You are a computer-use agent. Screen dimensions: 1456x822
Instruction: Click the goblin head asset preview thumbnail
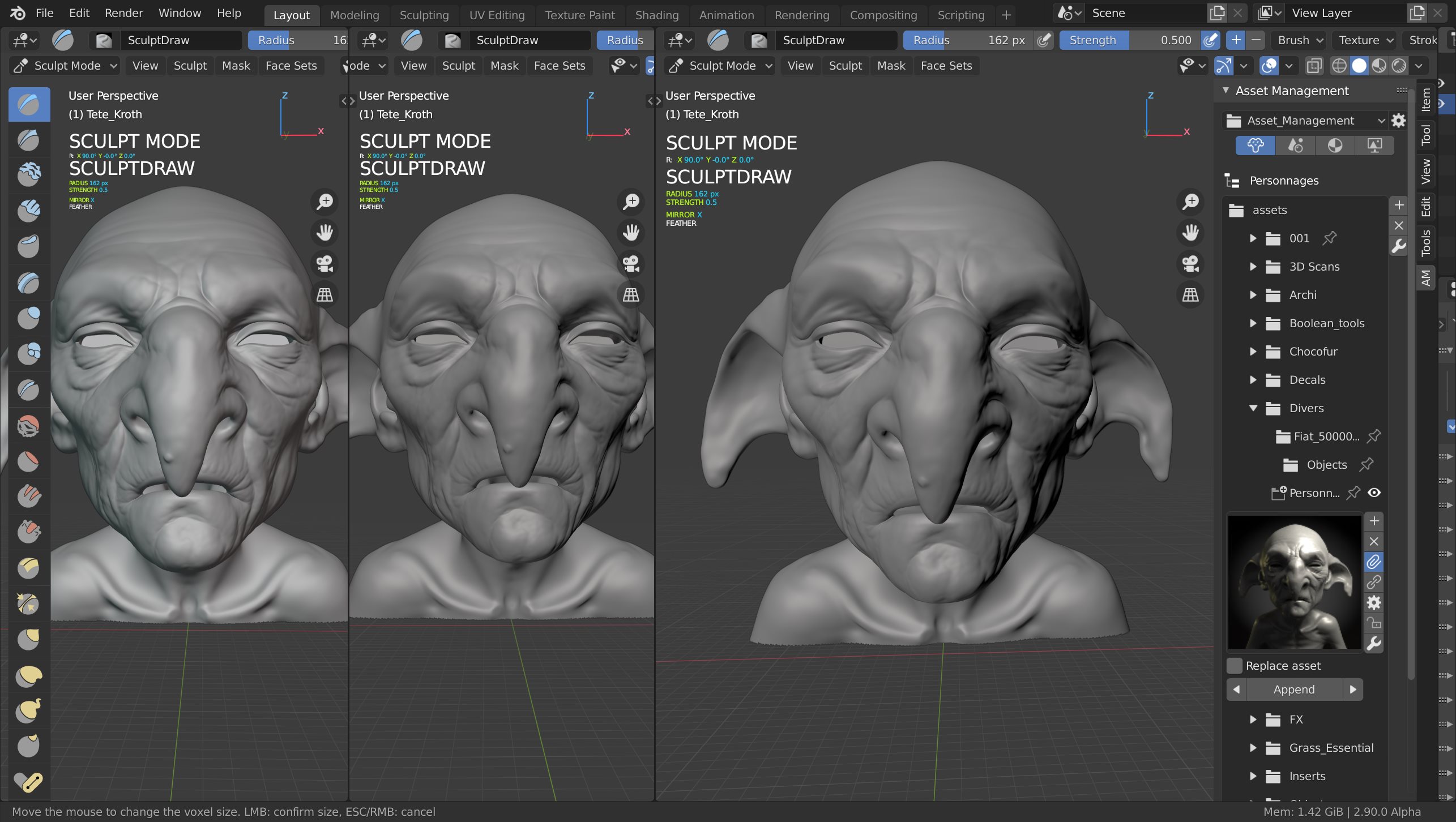1295,582
